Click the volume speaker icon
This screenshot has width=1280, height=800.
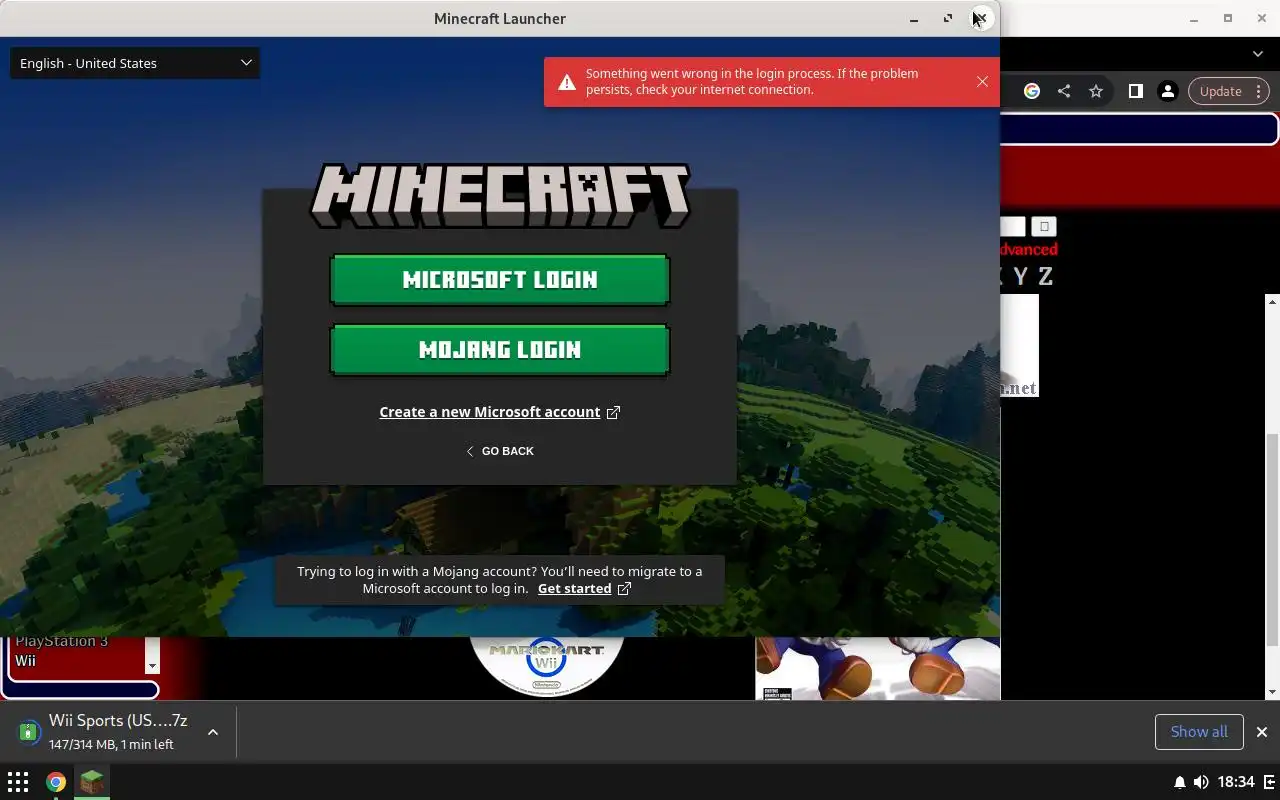[x=1201, y=782]
